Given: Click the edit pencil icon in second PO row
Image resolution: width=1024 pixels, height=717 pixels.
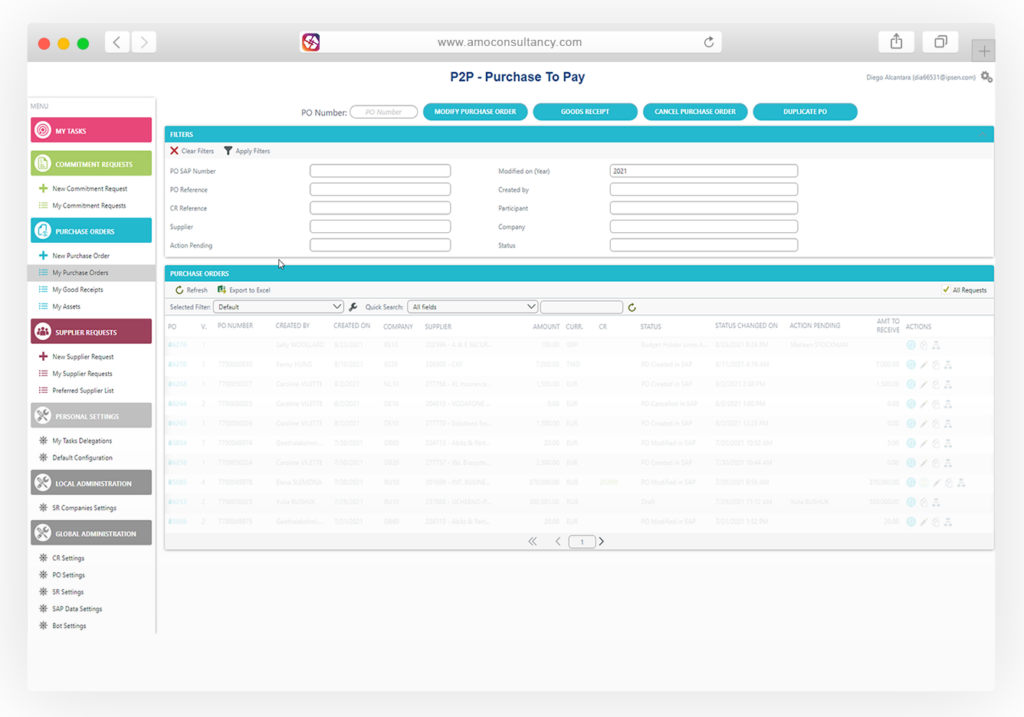Looking at the screenshot, I should [x=923, y=364].
